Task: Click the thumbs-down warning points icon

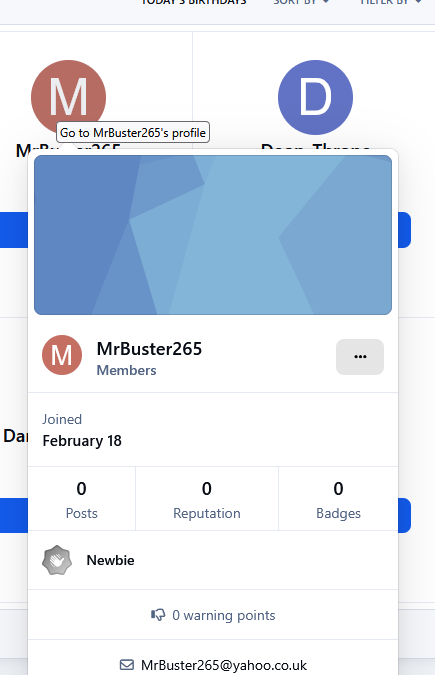Action: click(x=158, y=615)
